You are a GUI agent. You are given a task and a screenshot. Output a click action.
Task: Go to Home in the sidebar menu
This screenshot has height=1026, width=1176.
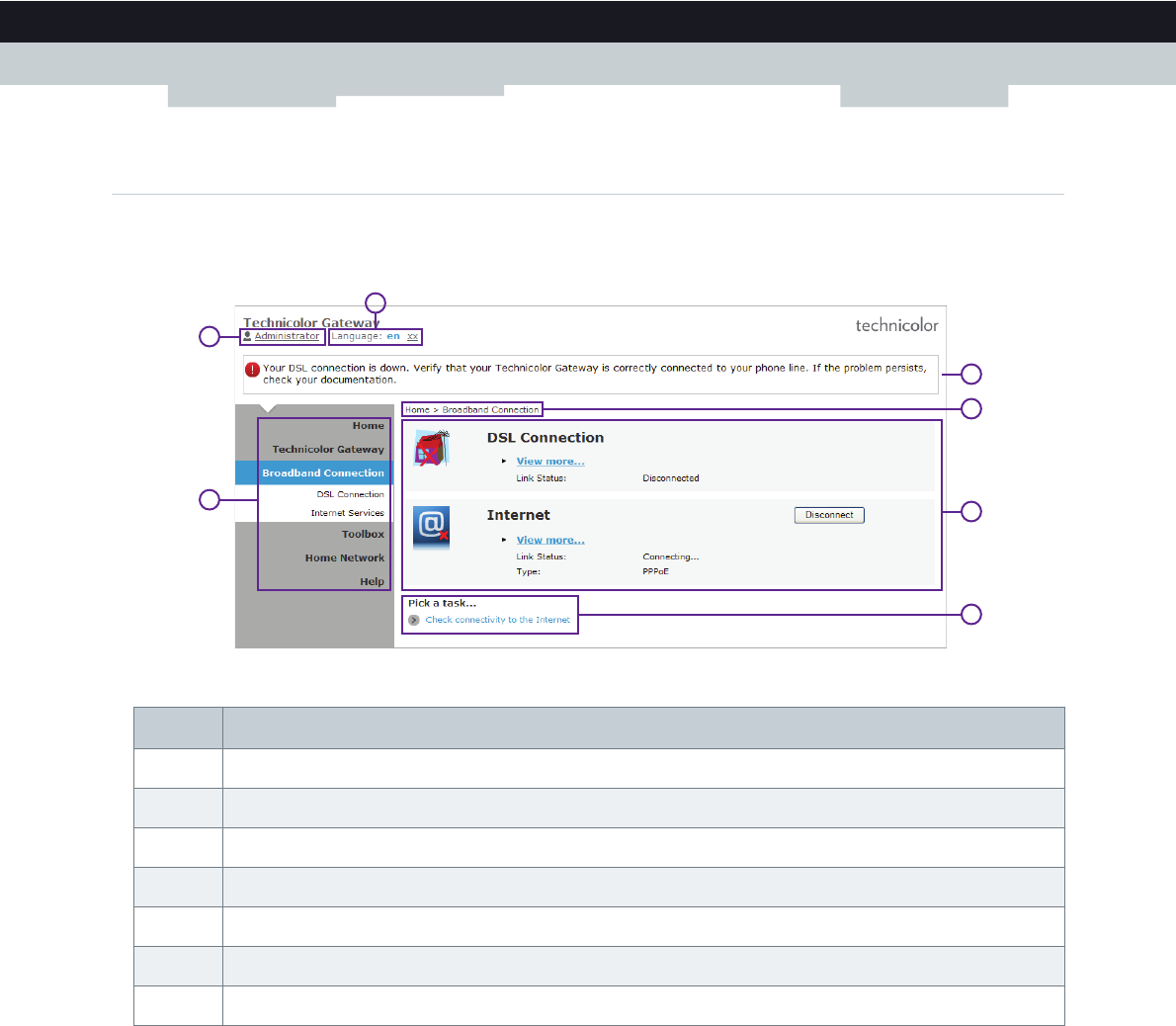(369, 425)
